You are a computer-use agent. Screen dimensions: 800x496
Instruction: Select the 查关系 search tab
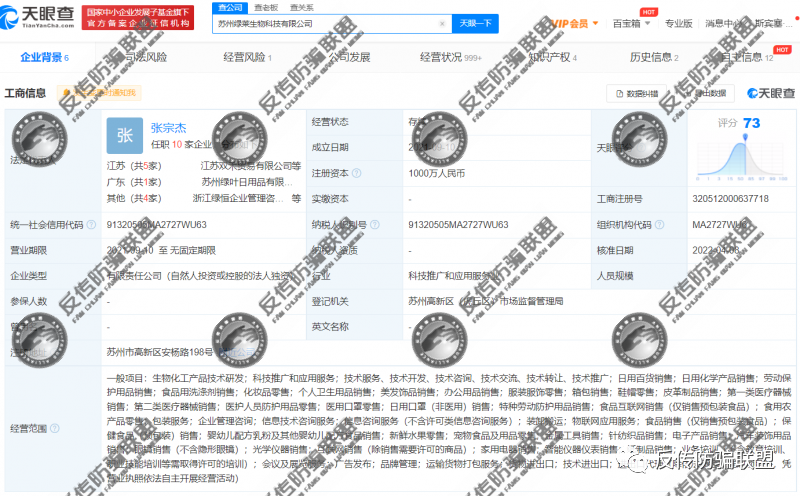[302, 7]
